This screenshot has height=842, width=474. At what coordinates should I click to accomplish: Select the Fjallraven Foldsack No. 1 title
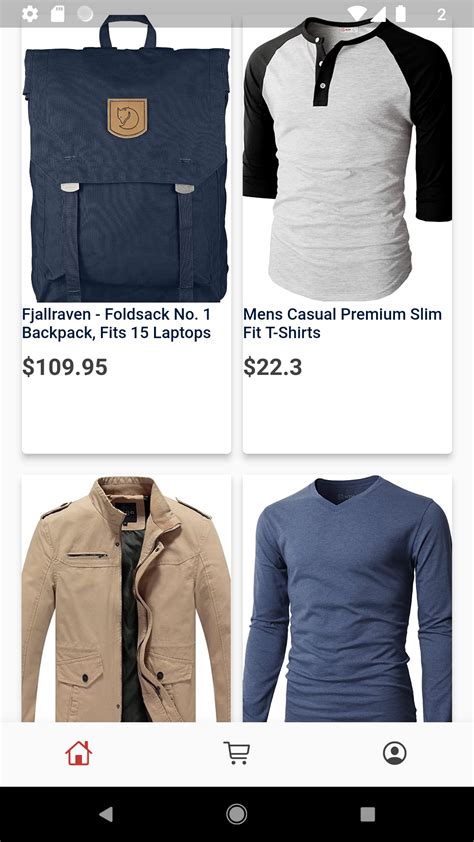116,323
